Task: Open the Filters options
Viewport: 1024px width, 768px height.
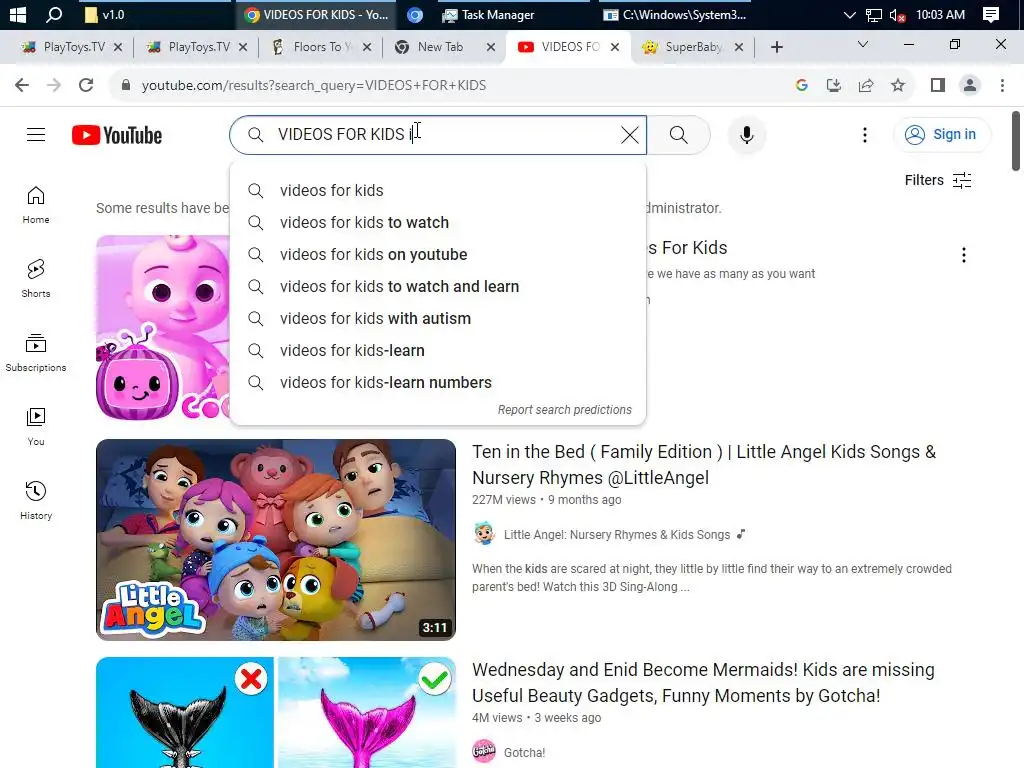Action: coord(938,180)
